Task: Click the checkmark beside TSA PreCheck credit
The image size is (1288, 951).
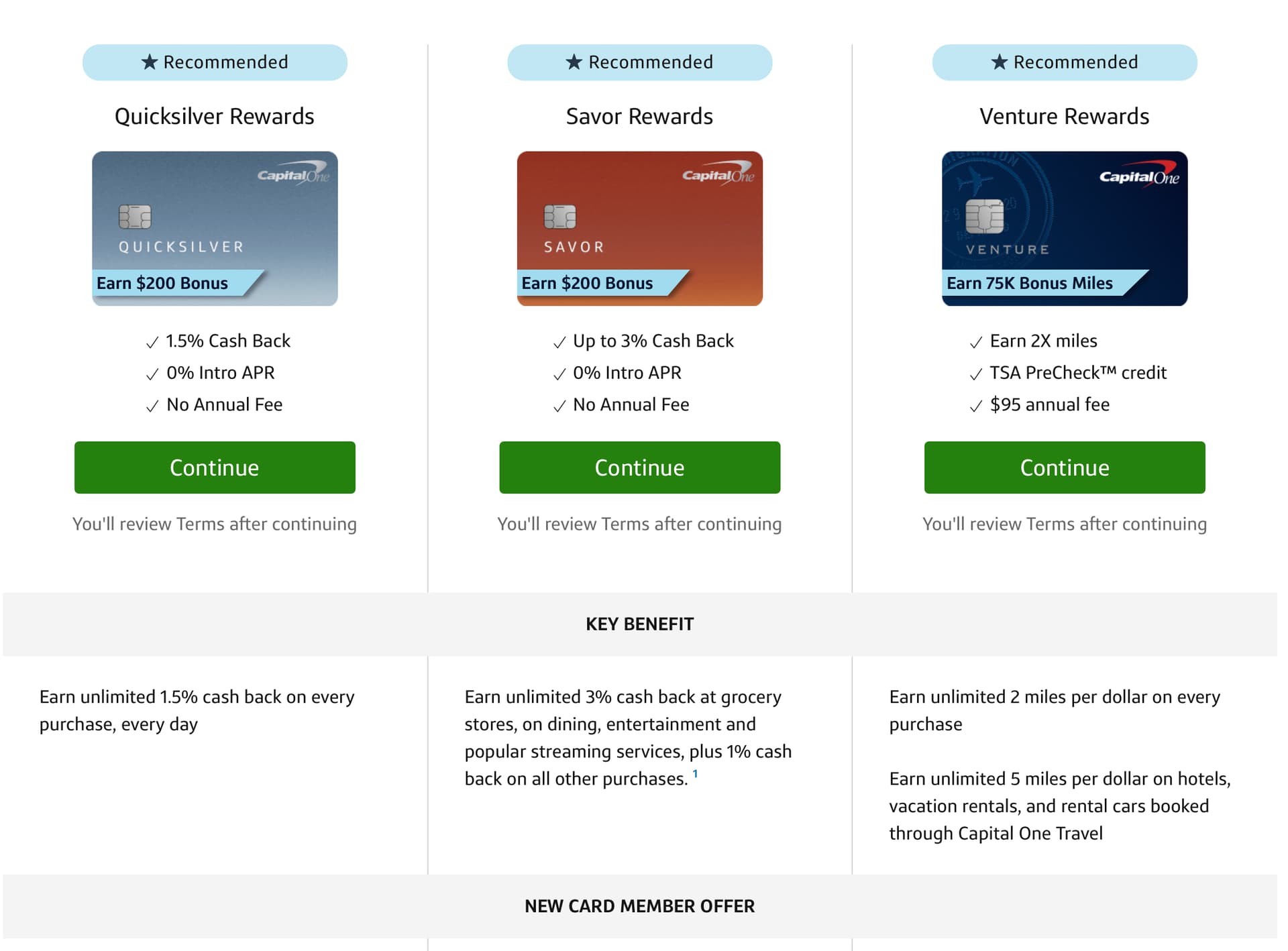Action: [x=976, y=374]
